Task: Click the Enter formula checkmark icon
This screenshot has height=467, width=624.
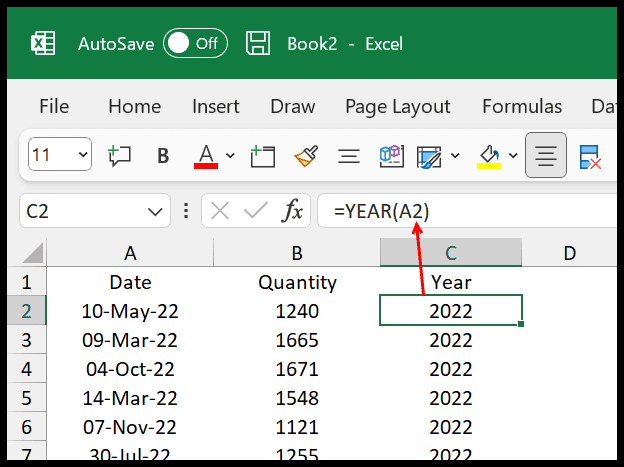Action: click(x=256, y=211)
